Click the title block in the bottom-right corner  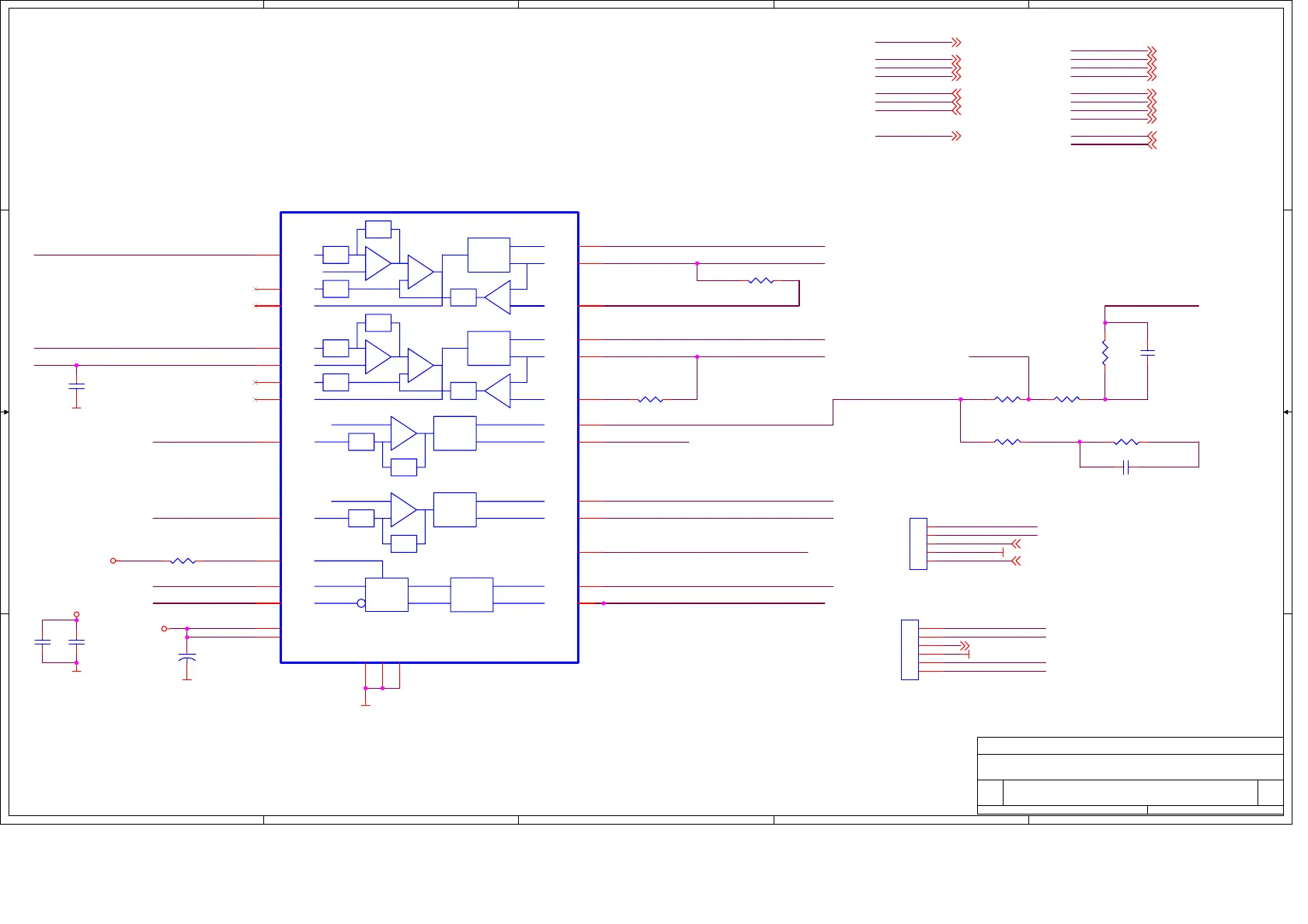[1129, 775]
